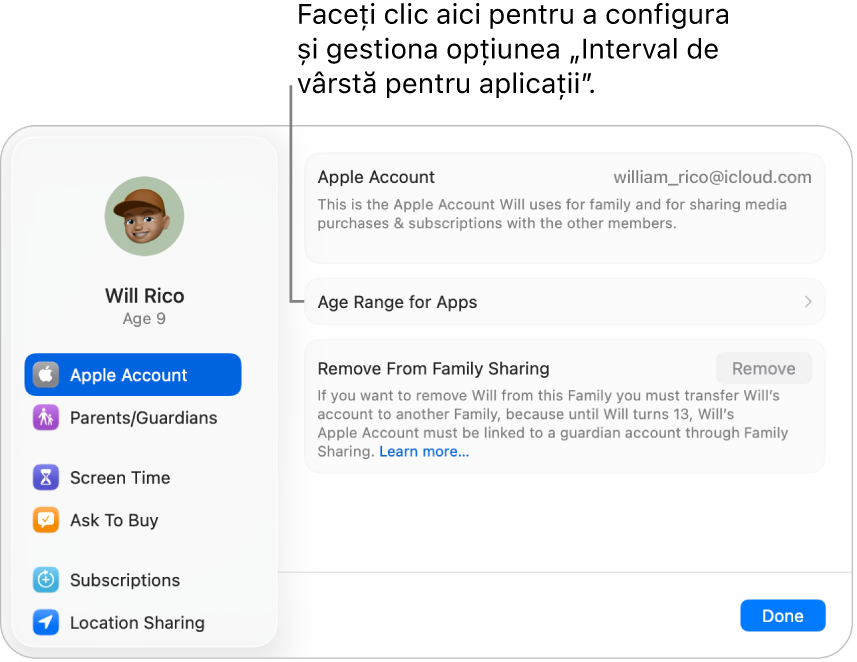
Task: Select the family figure icon beside Parents/Guardians
Action: pos(46,417)
